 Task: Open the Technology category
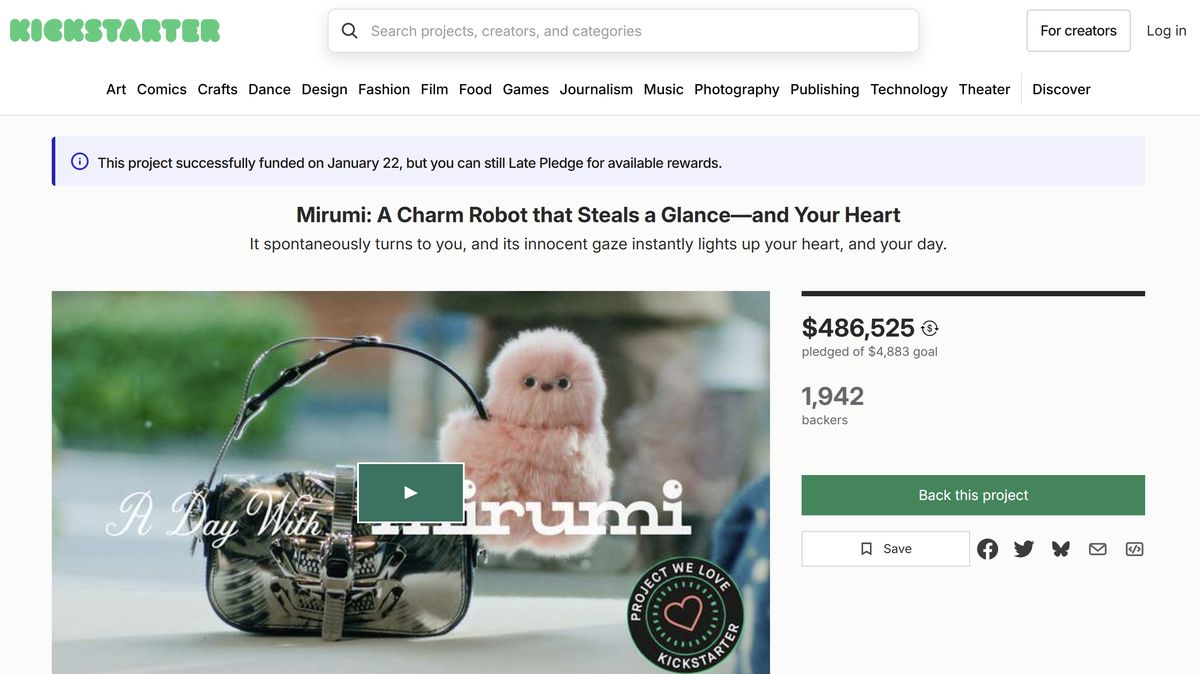909,89
